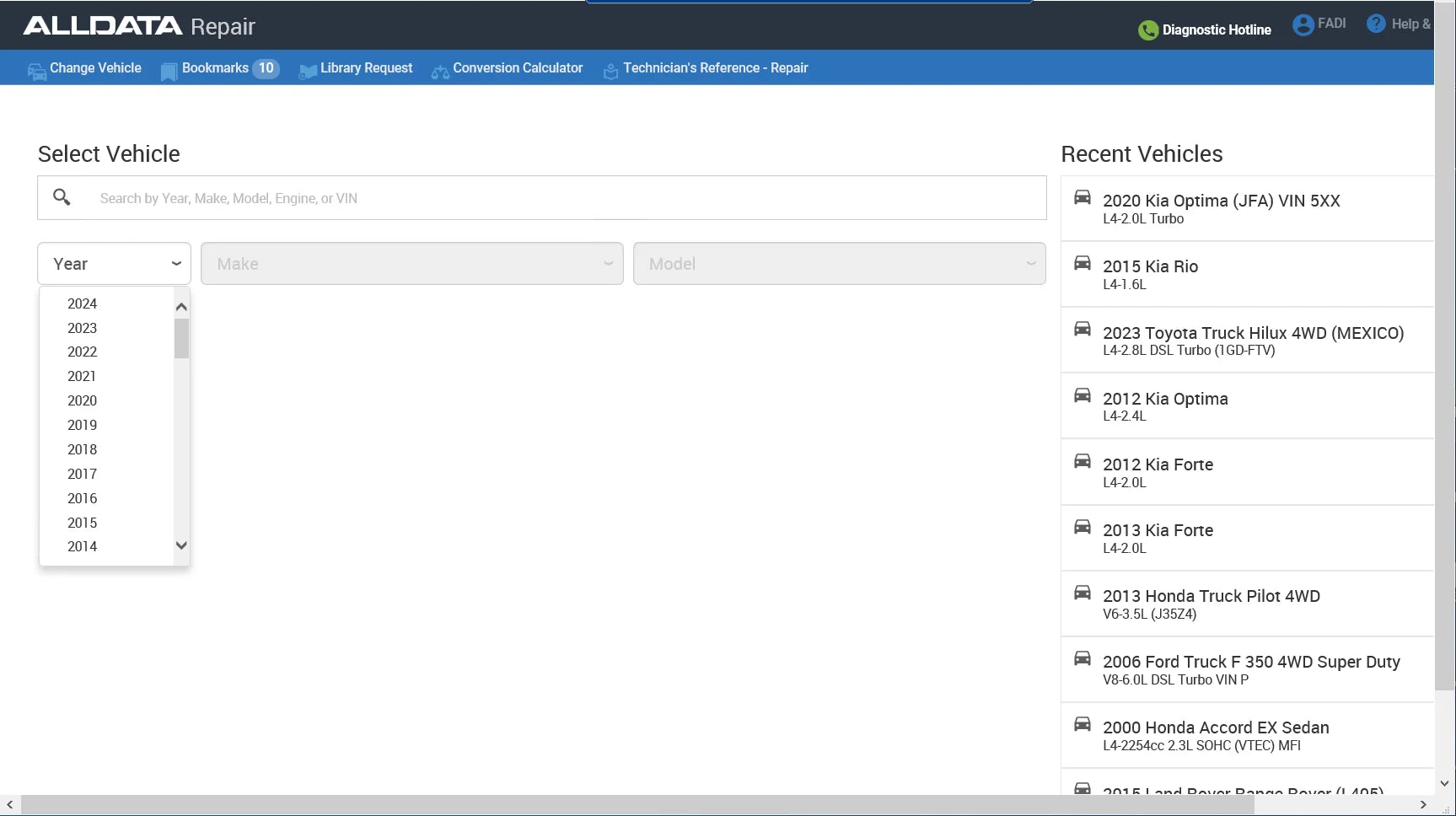This screenshot has height=816, width=1456.
Task: Click the Bookmarks count badge 10
Action: pos(266,68)
